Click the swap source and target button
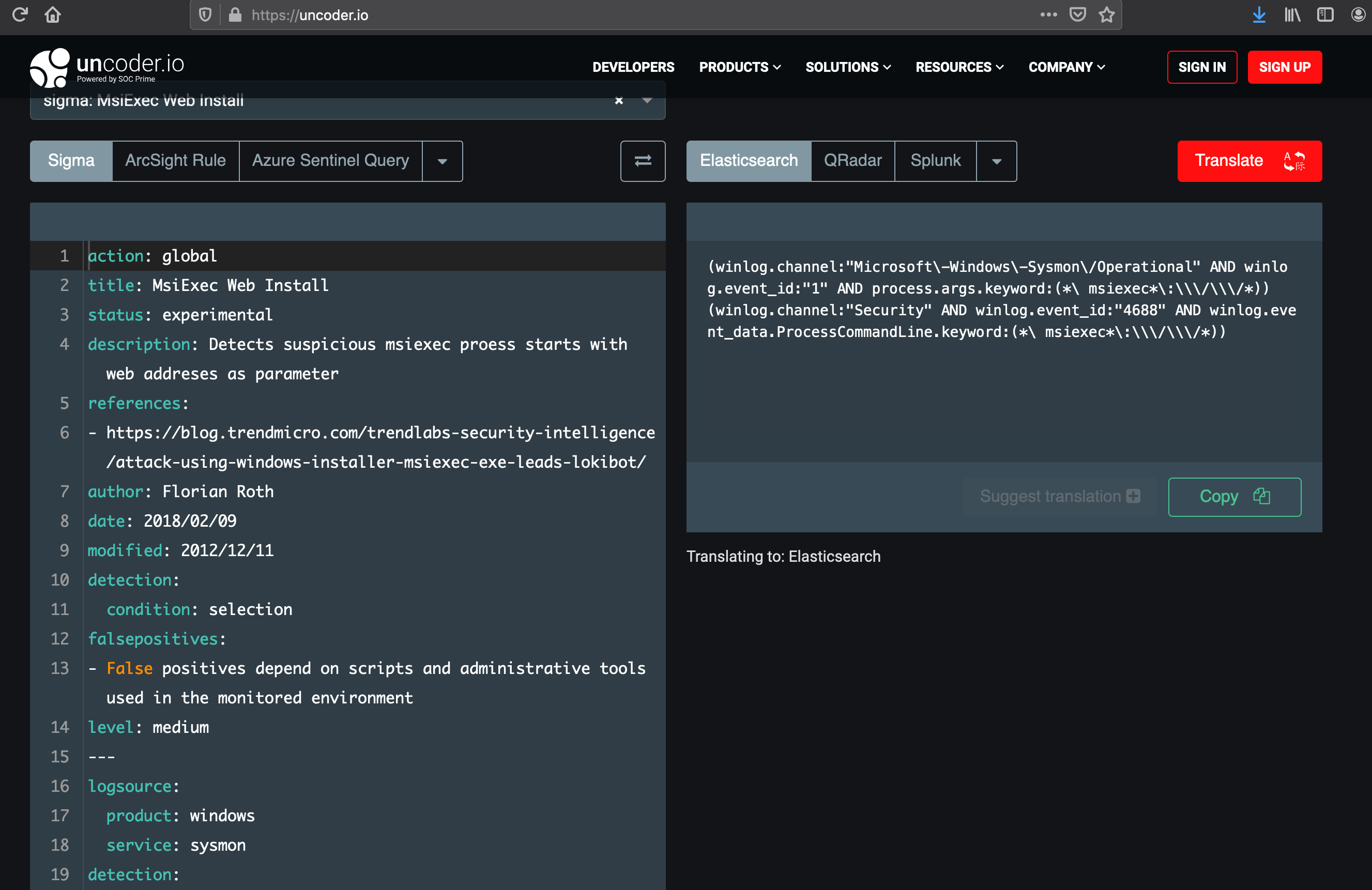The image size is (1372, 890). (x=642, y=161)
